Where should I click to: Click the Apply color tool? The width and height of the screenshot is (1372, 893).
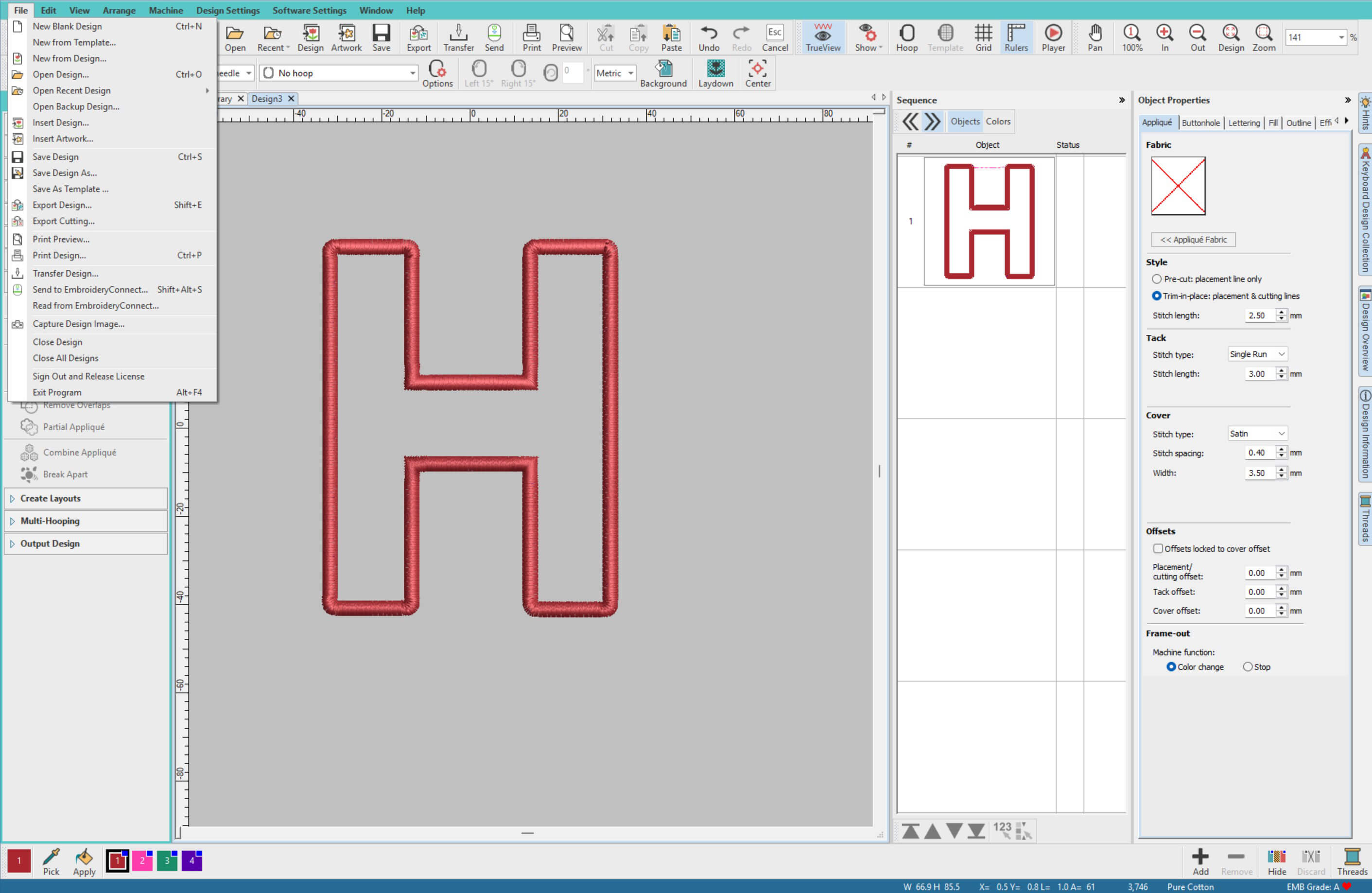84,862
